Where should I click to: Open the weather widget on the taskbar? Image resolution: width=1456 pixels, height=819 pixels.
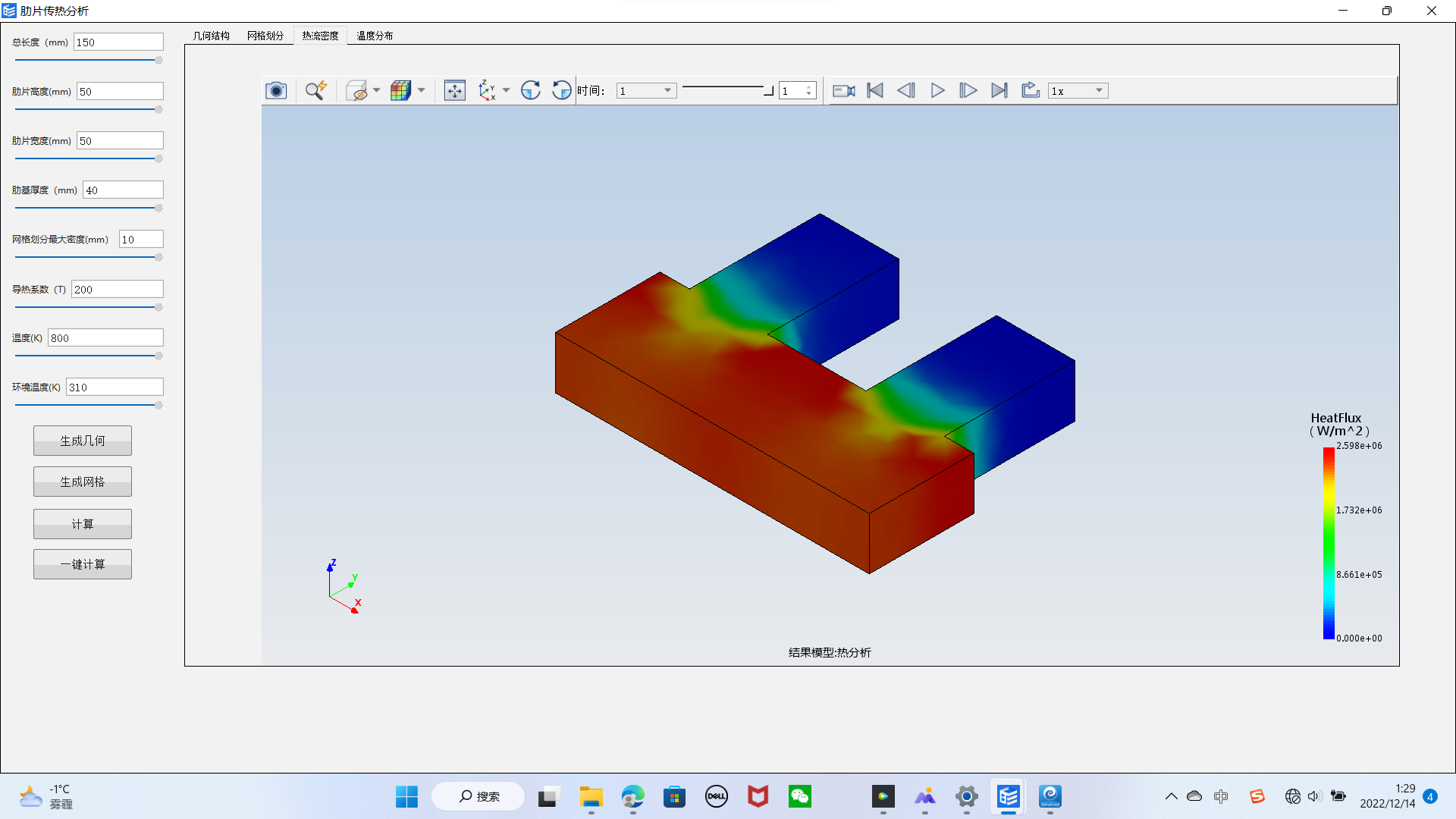(45, 796)
